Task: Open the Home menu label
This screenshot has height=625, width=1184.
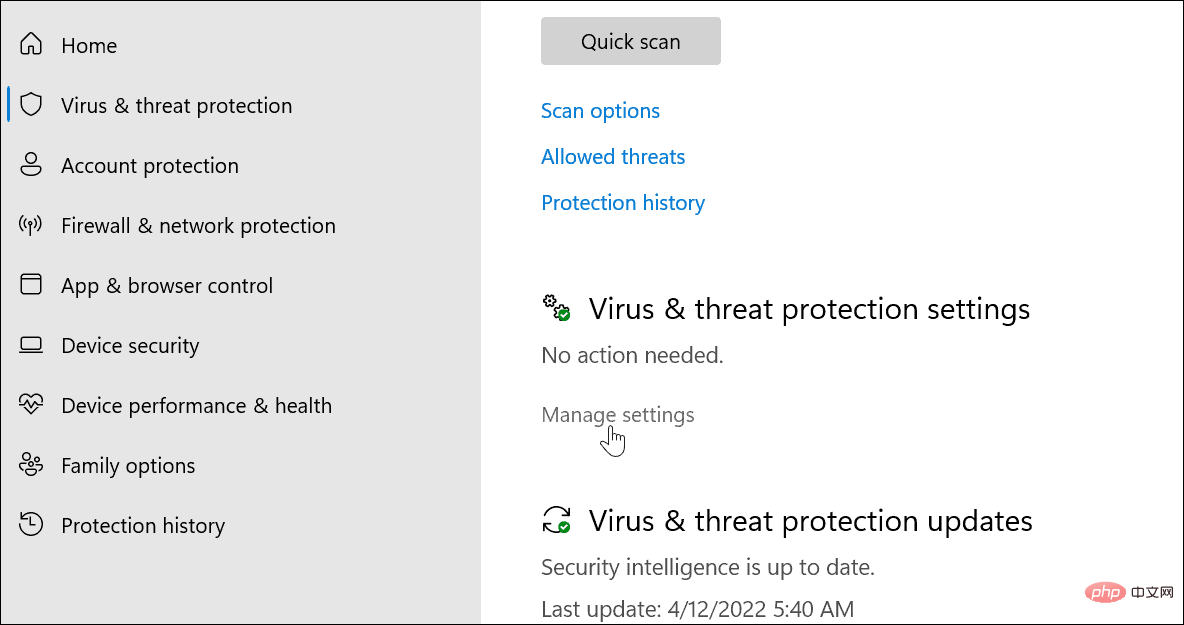Action: 89,46
